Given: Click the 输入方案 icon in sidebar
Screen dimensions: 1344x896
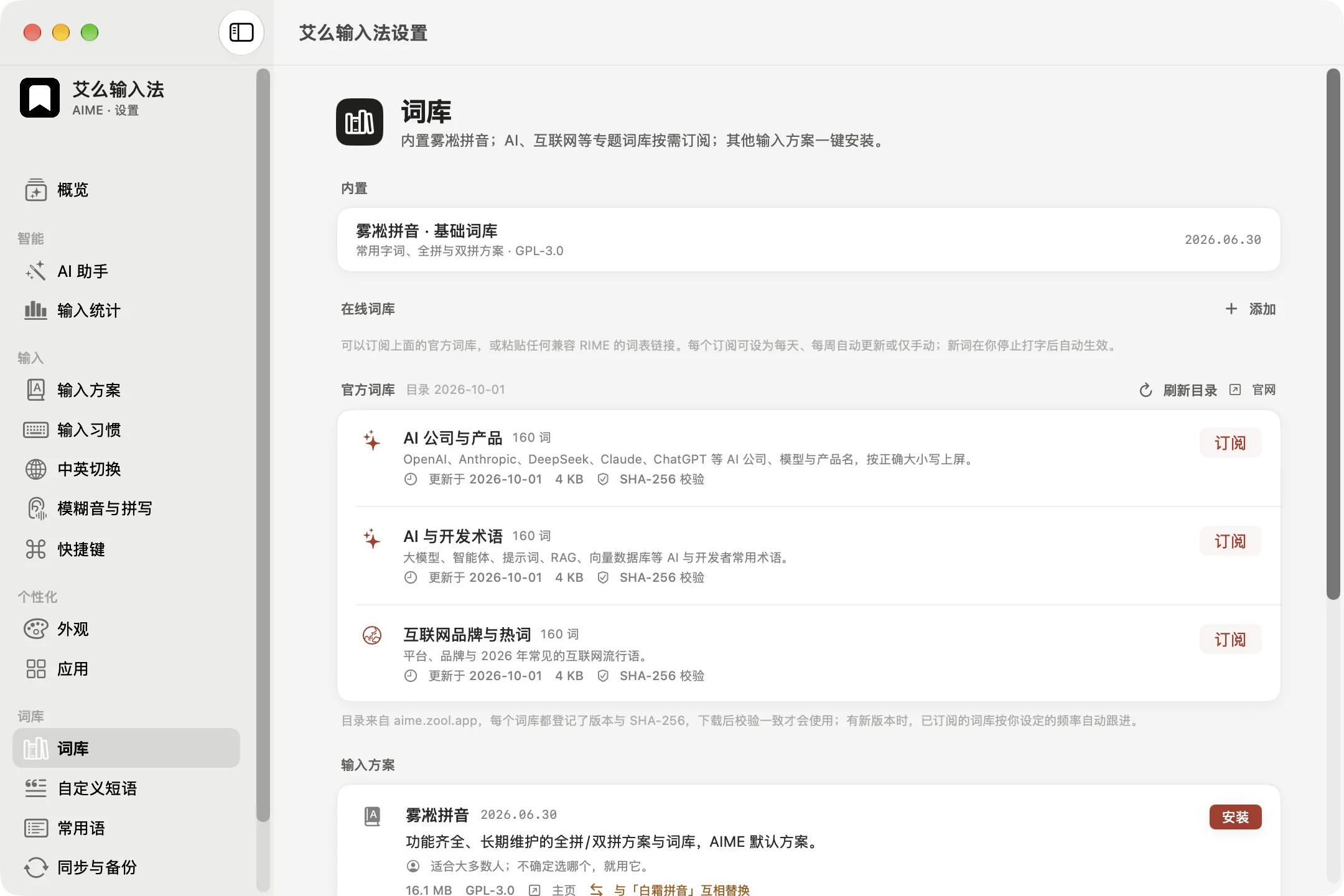Looking at the screenshot, I should coord(36,390).
